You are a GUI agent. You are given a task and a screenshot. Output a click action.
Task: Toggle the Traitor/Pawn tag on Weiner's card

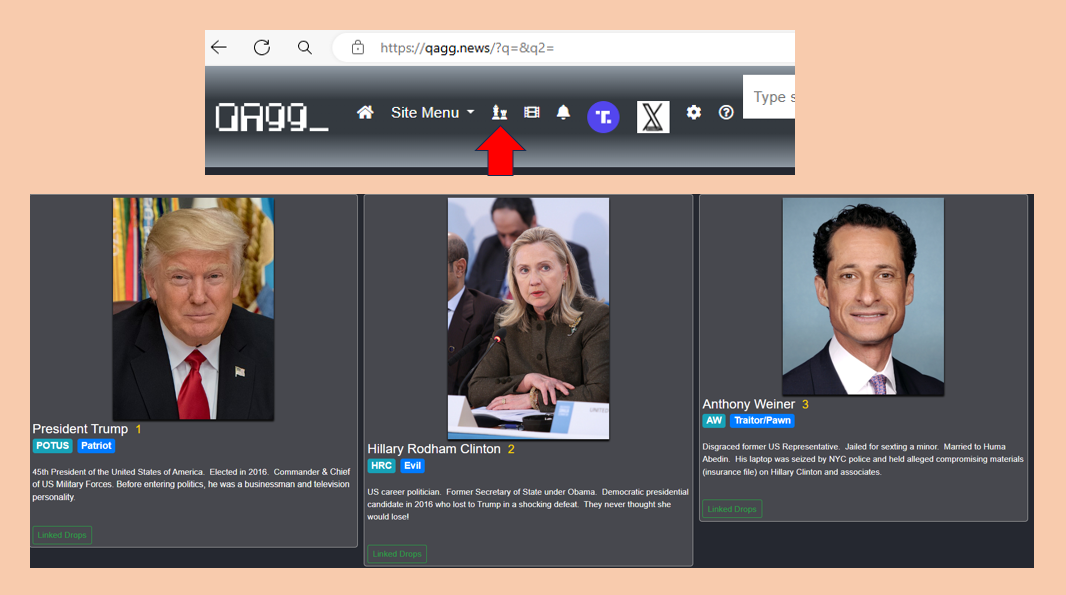(762, 420)
